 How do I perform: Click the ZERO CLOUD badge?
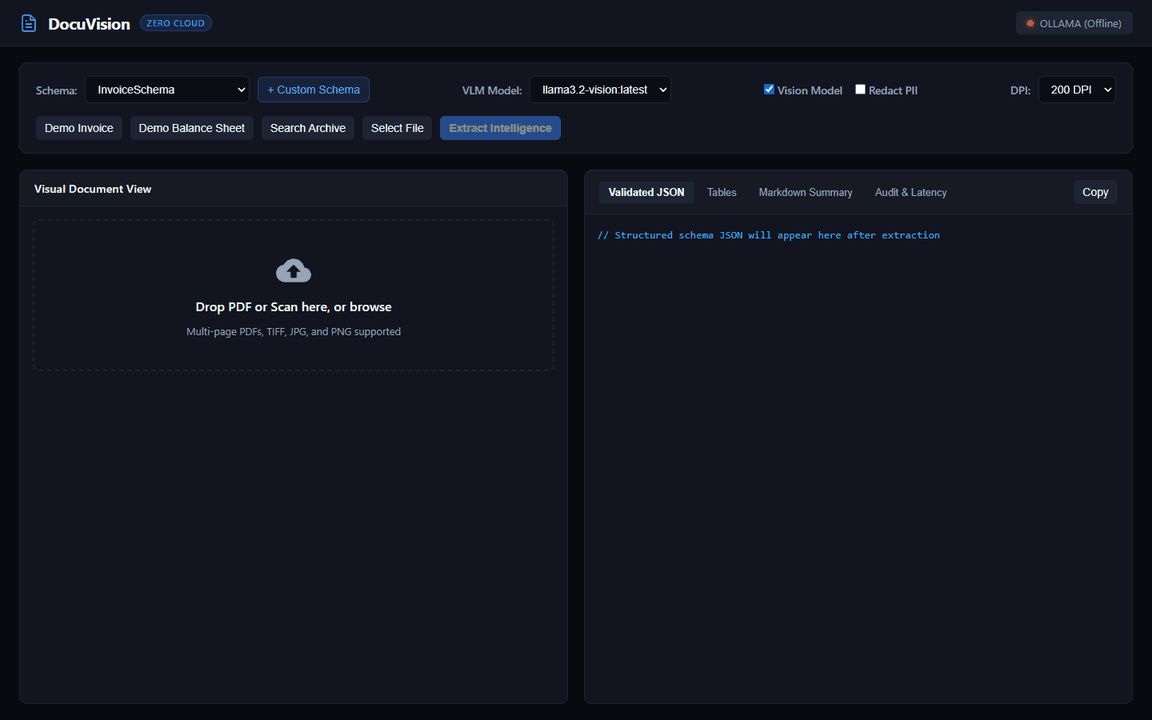[x=176, y=23]
